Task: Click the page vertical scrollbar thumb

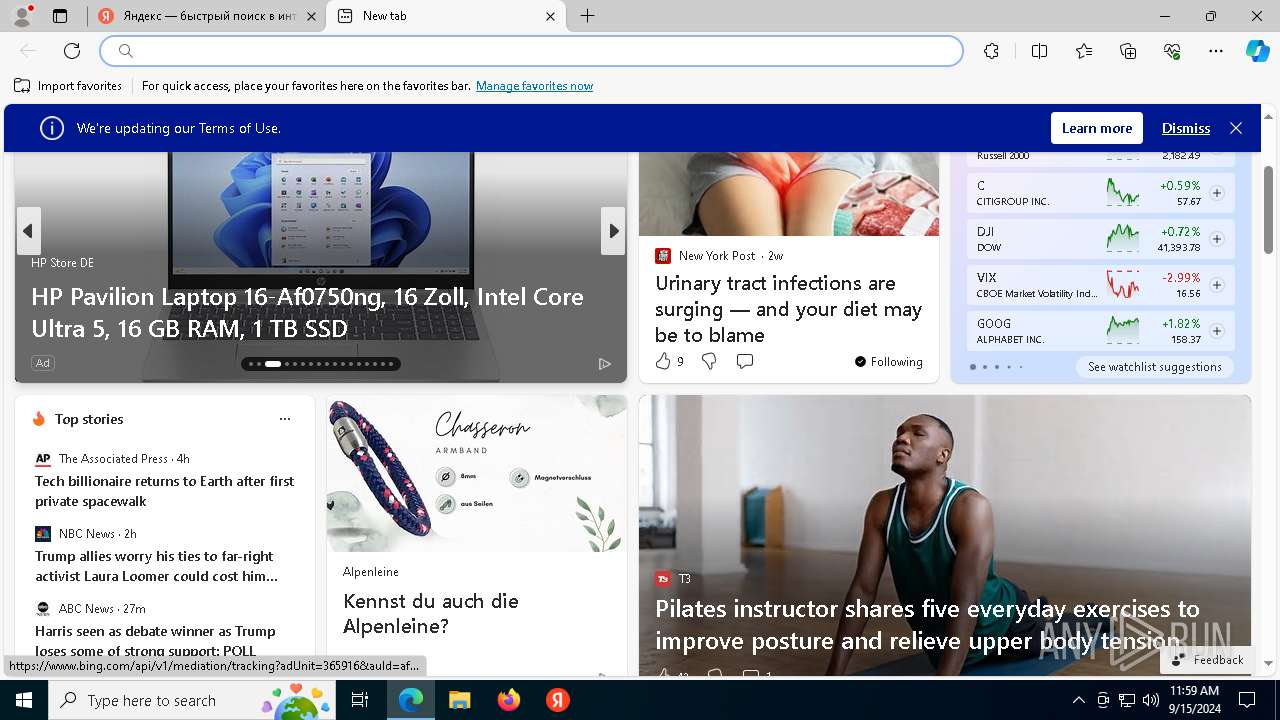Action: click(x=1268, y=209)
